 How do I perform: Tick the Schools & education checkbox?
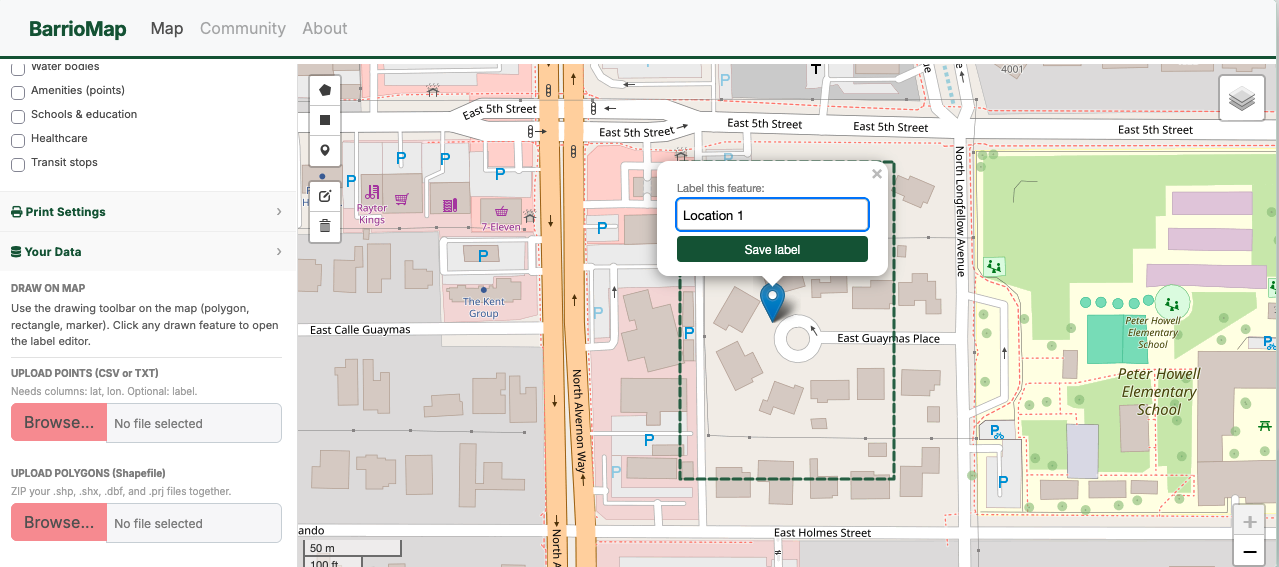coord(18,116)
